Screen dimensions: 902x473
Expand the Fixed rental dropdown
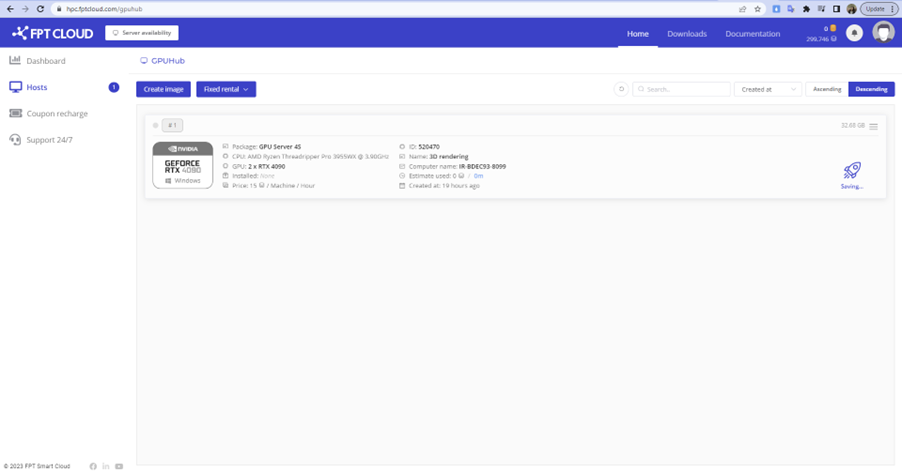tap(226, 89)
